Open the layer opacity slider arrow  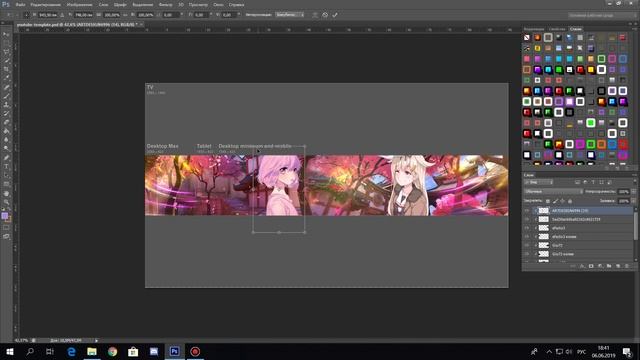coord(633,191)
